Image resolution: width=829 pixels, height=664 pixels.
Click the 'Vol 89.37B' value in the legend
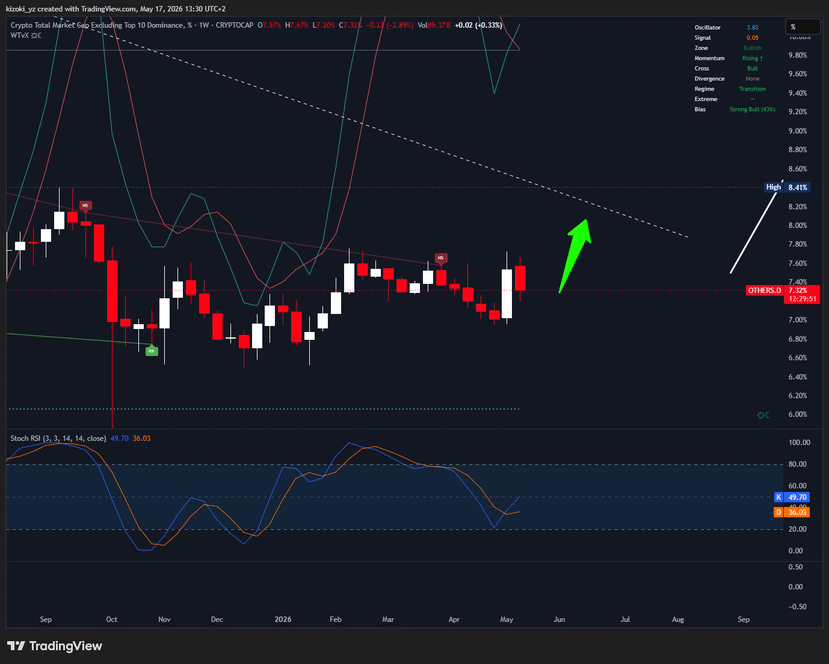[x=434, y=25]
